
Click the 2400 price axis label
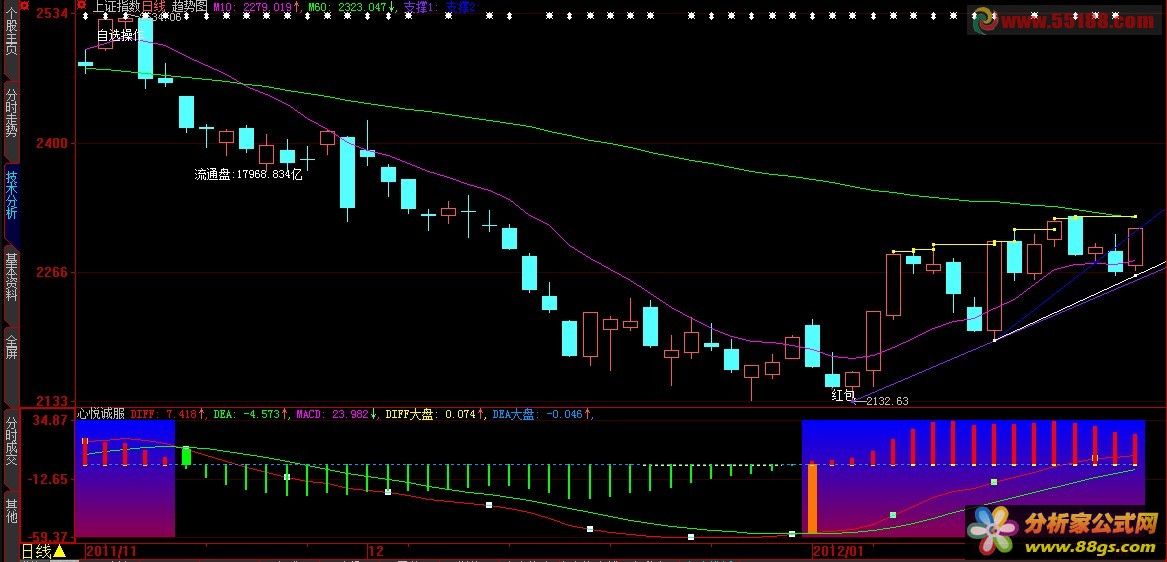pos(50,143)
